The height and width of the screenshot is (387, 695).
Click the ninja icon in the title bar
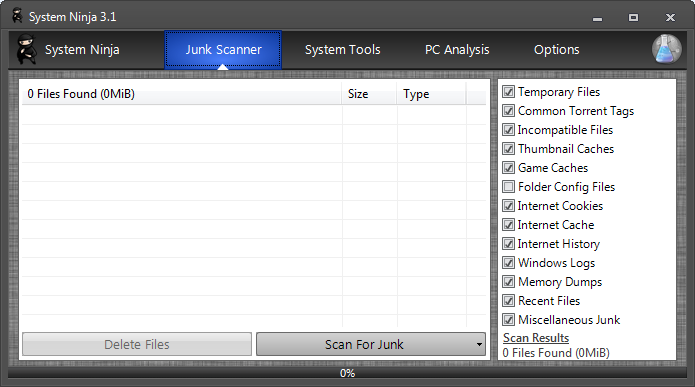point(17,16)
